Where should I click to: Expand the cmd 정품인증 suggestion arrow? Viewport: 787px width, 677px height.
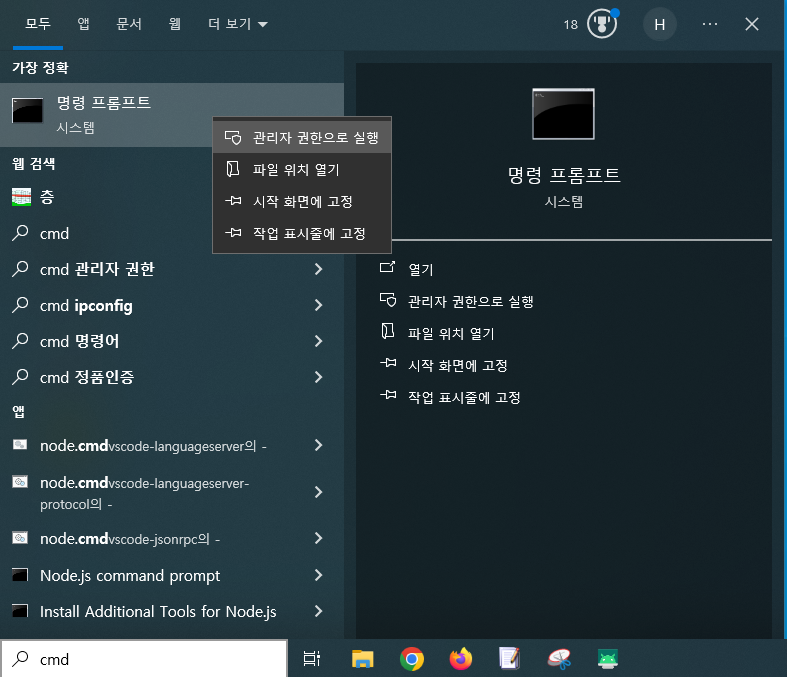(x=318, y=377)
